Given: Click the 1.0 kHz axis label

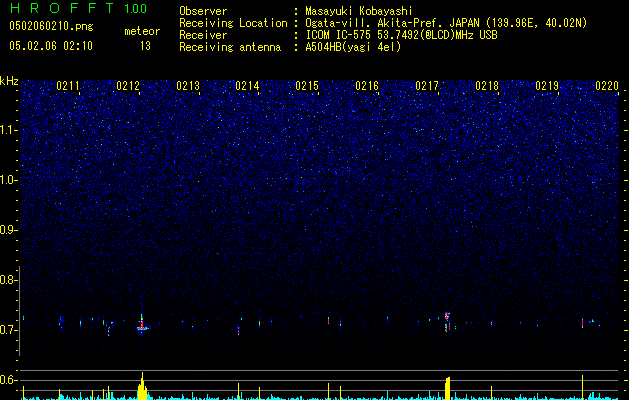Looking at the screenshot, I should 7,180.
